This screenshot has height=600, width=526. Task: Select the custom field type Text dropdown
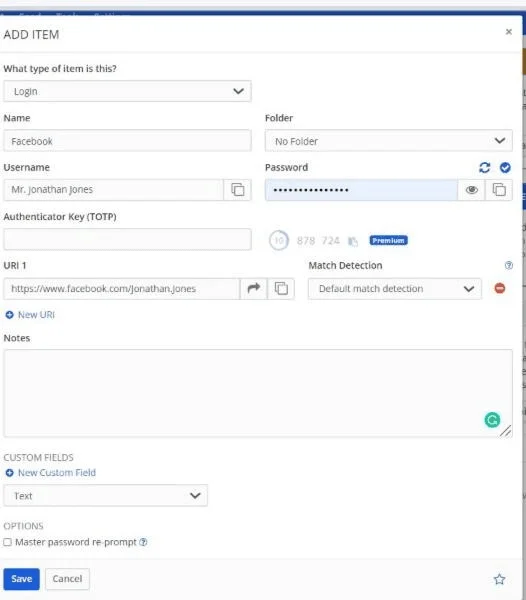click(x=106, y=496)
